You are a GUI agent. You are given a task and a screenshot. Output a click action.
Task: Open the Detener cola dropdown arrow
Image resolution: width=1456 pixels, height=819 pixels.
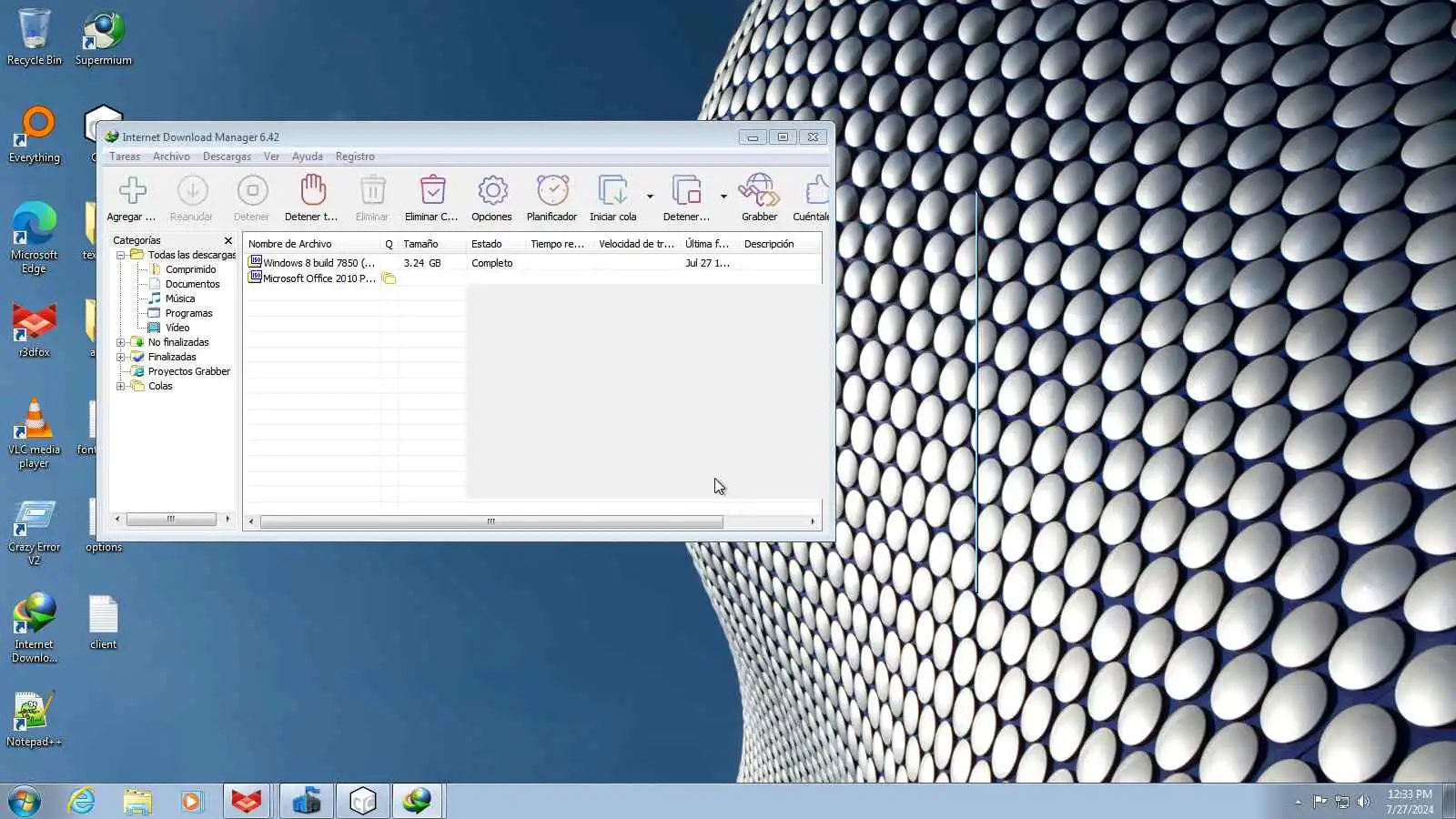723,196
